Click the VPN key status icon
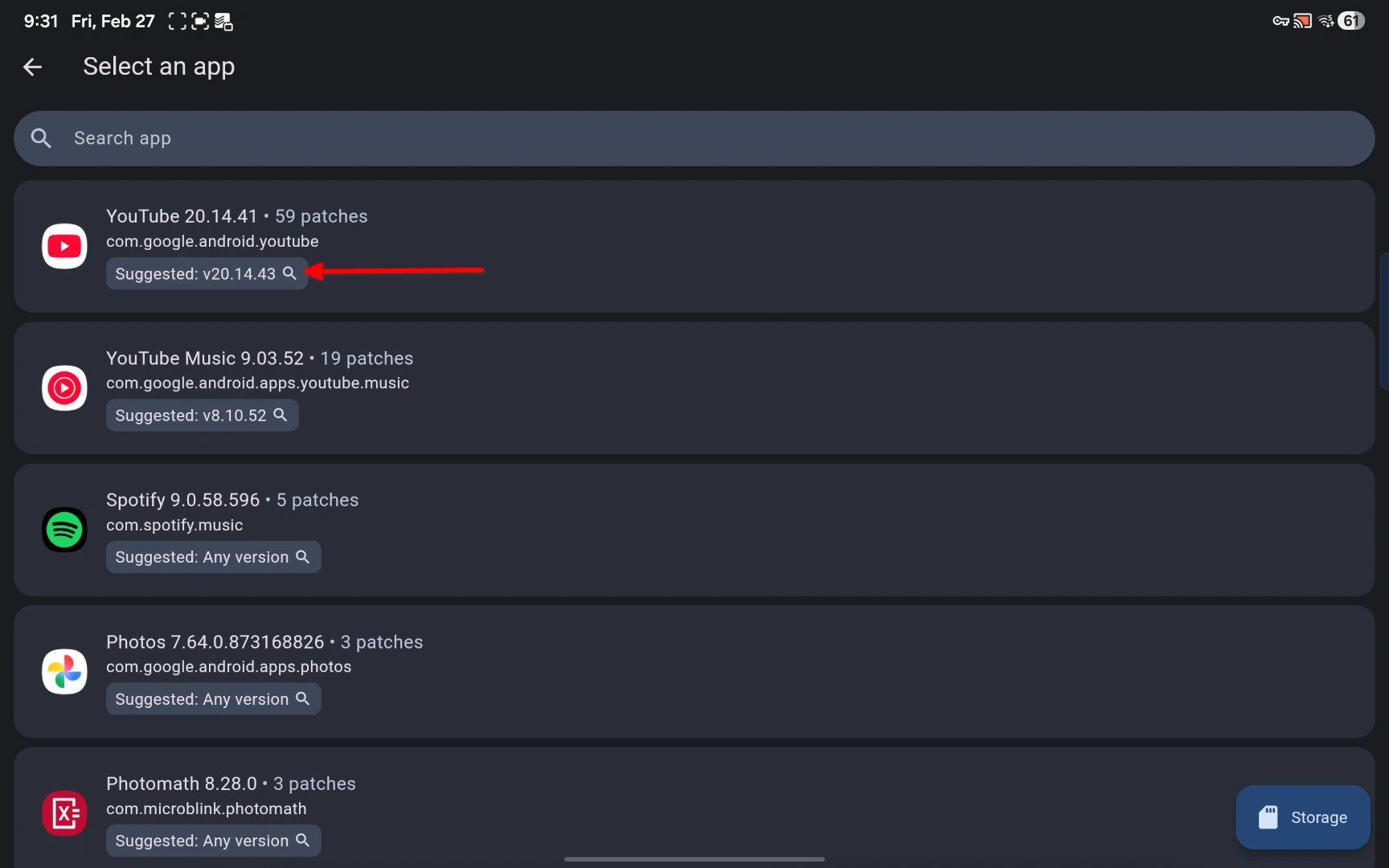1389x868 pixels. point(1280,21)
